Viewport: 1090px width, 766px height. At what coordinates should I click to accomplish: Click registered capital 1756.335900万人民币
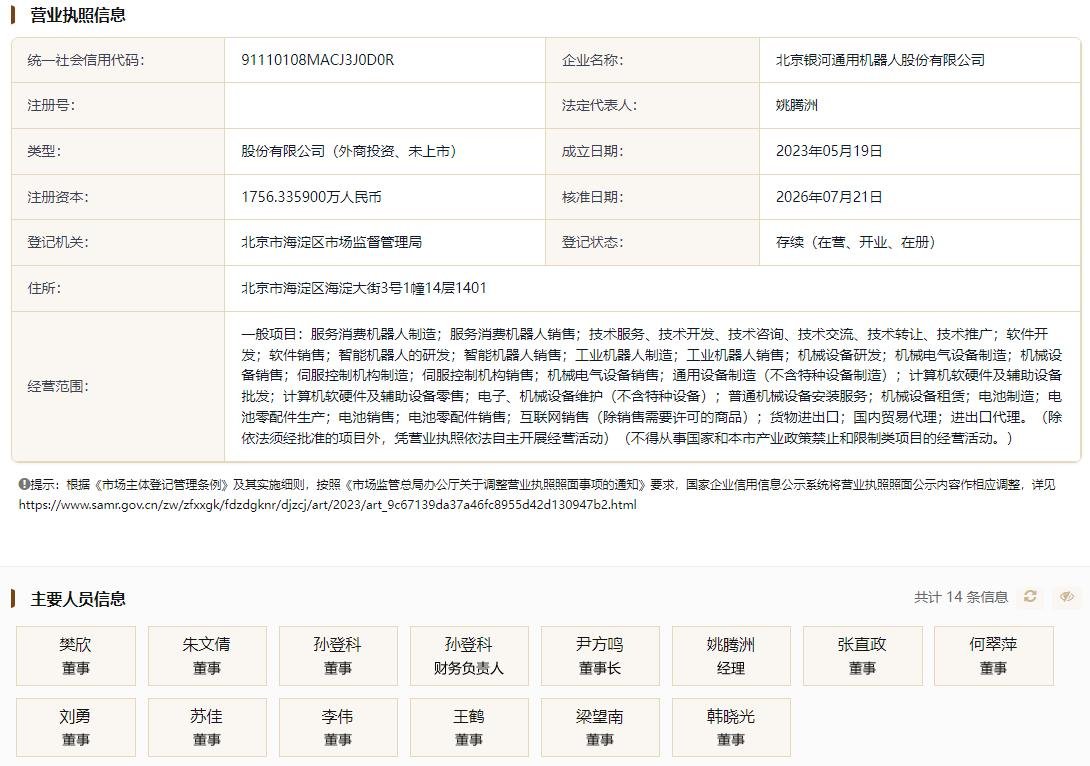click(x=311, y=197)
